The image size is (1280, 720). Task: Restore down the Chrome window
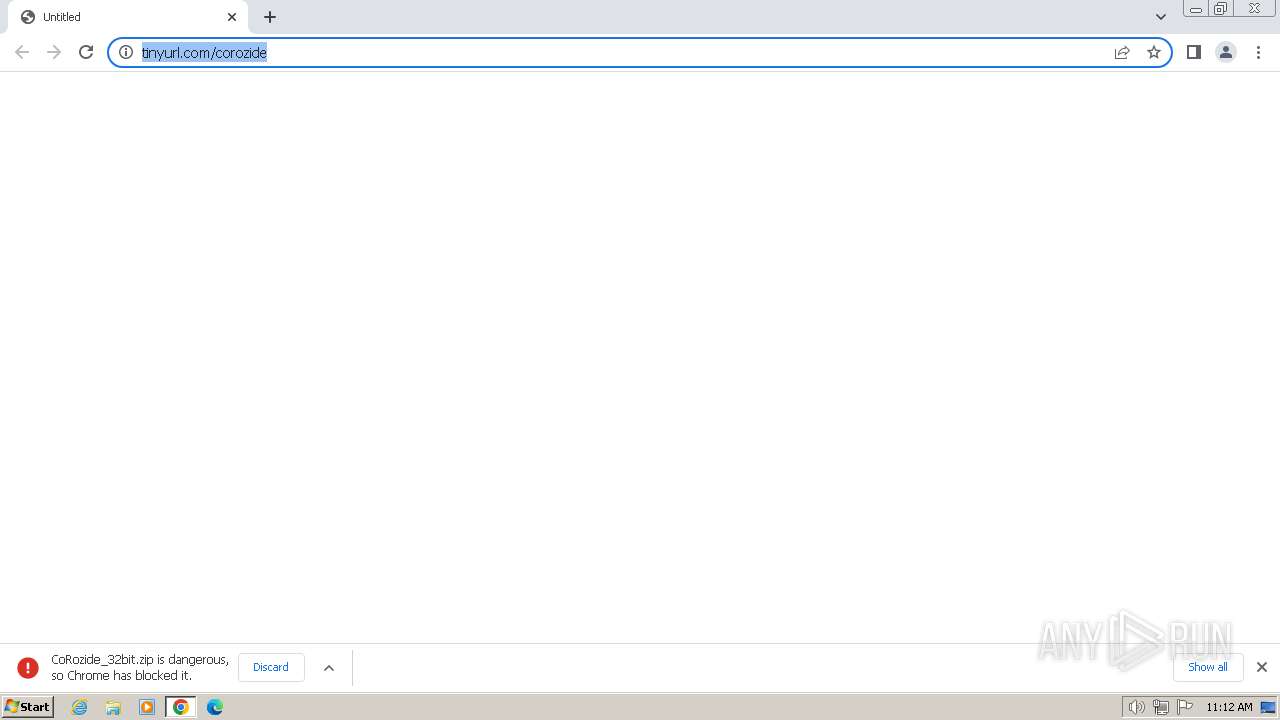1221,9
